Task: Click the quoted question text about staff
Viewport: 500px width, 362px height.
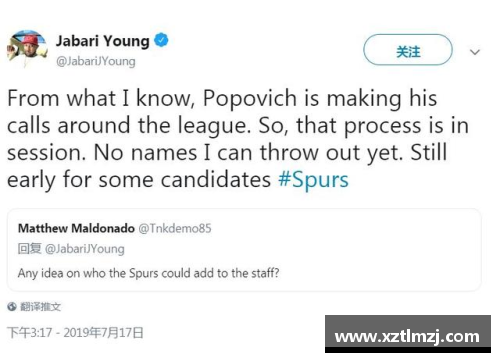Action: pyautogui.click(x=148, y=273)
